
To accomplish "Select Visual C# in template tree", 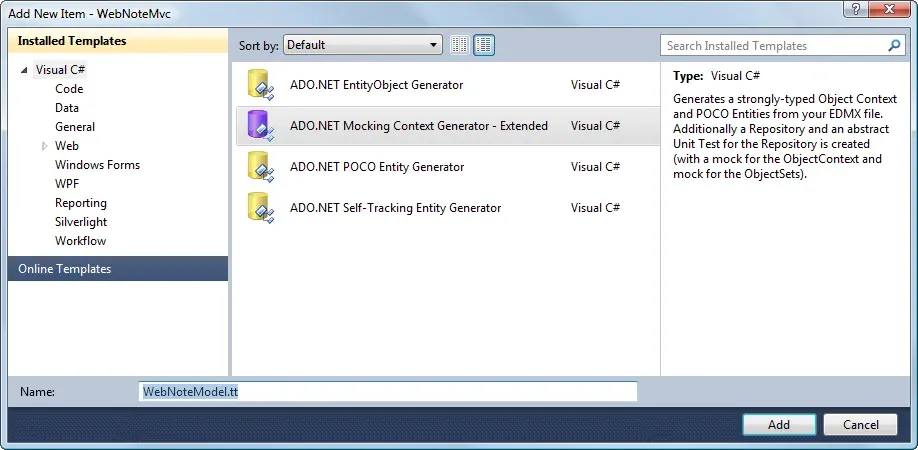I will coord(61,70).
